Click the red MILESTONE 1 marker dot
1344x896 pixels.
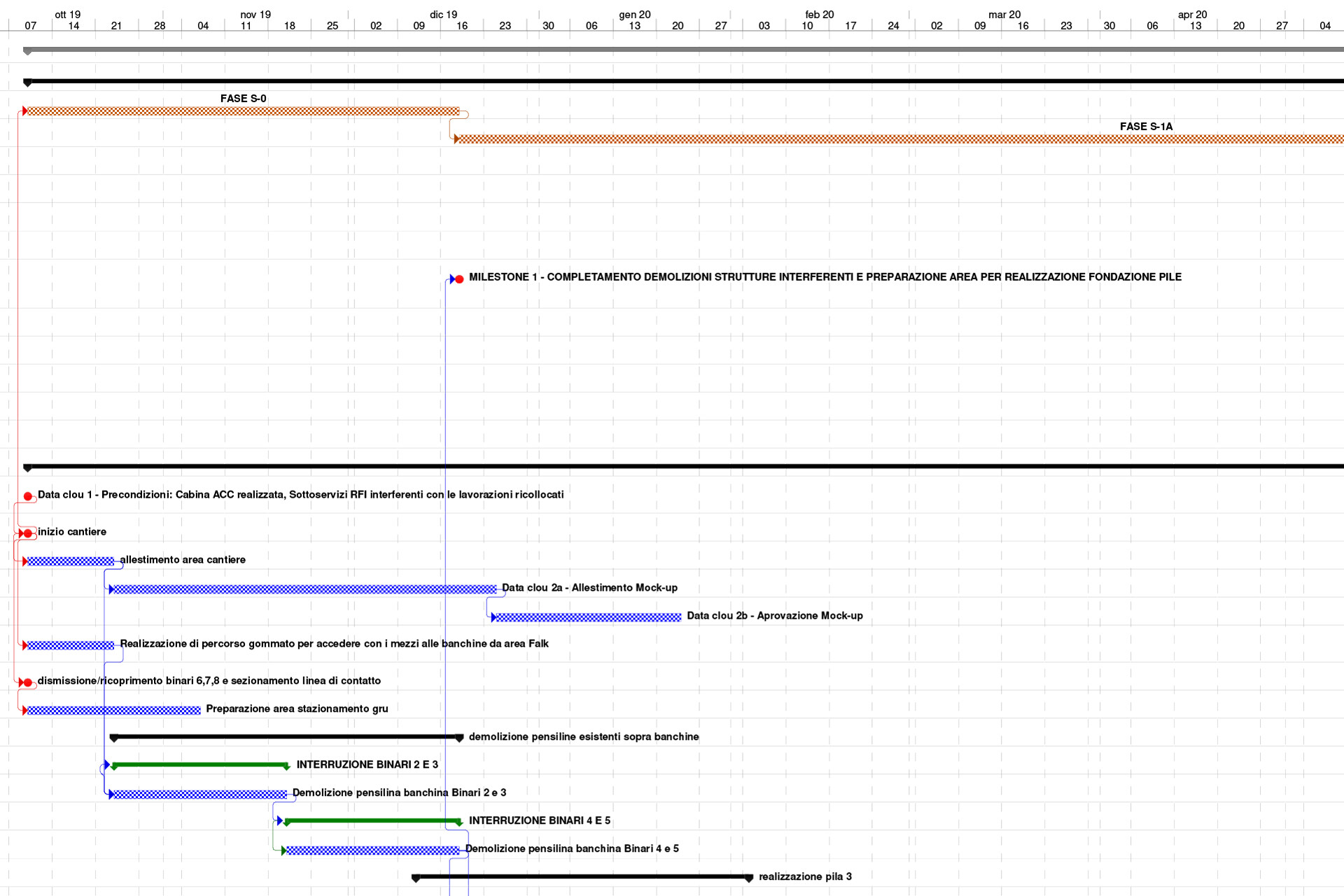pyautogui.click(x=459, y=279)
